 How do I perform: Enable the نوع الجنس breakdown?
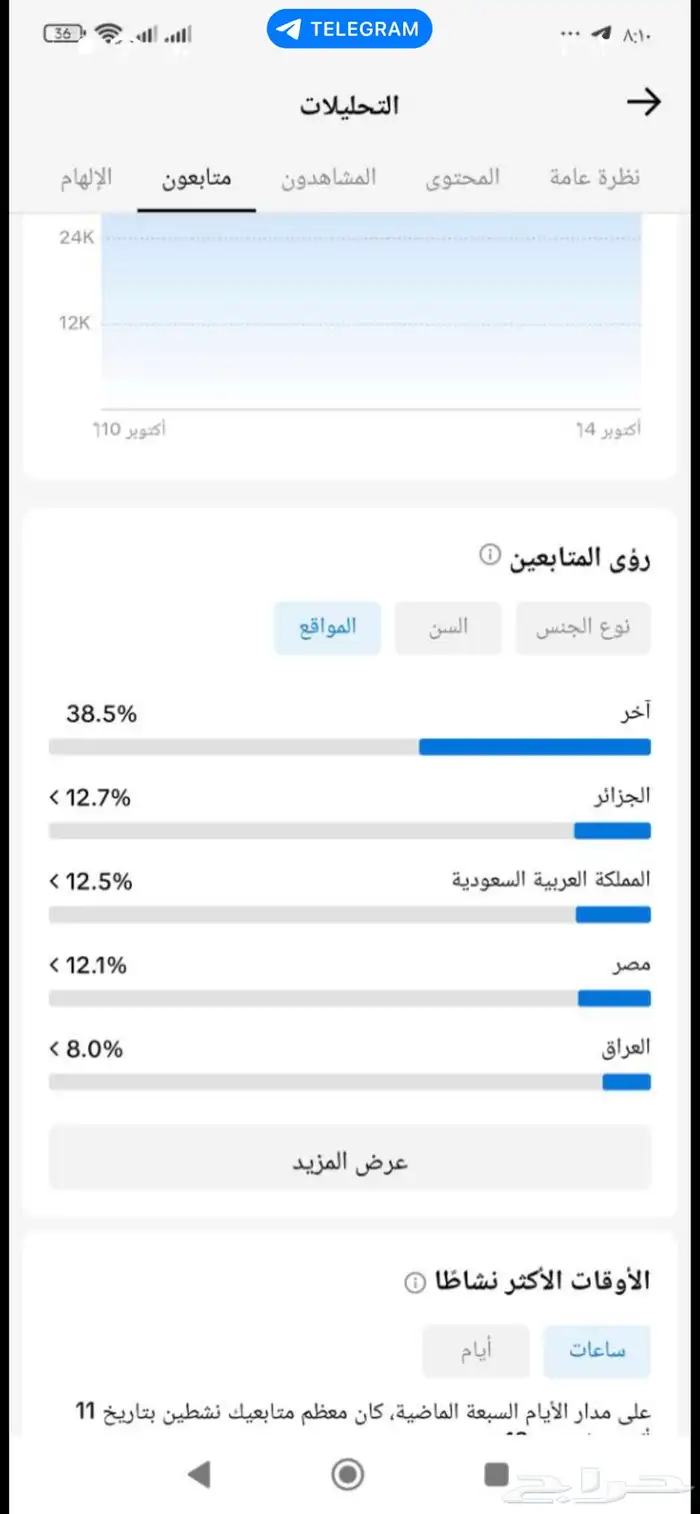click(583, 627)
